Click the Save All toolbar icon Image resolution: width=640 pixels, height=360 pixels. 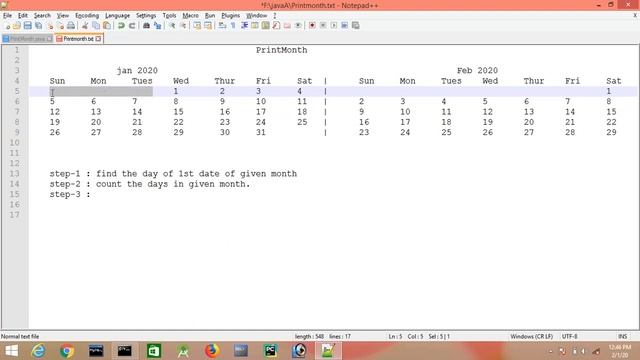(x=38, y=26)
